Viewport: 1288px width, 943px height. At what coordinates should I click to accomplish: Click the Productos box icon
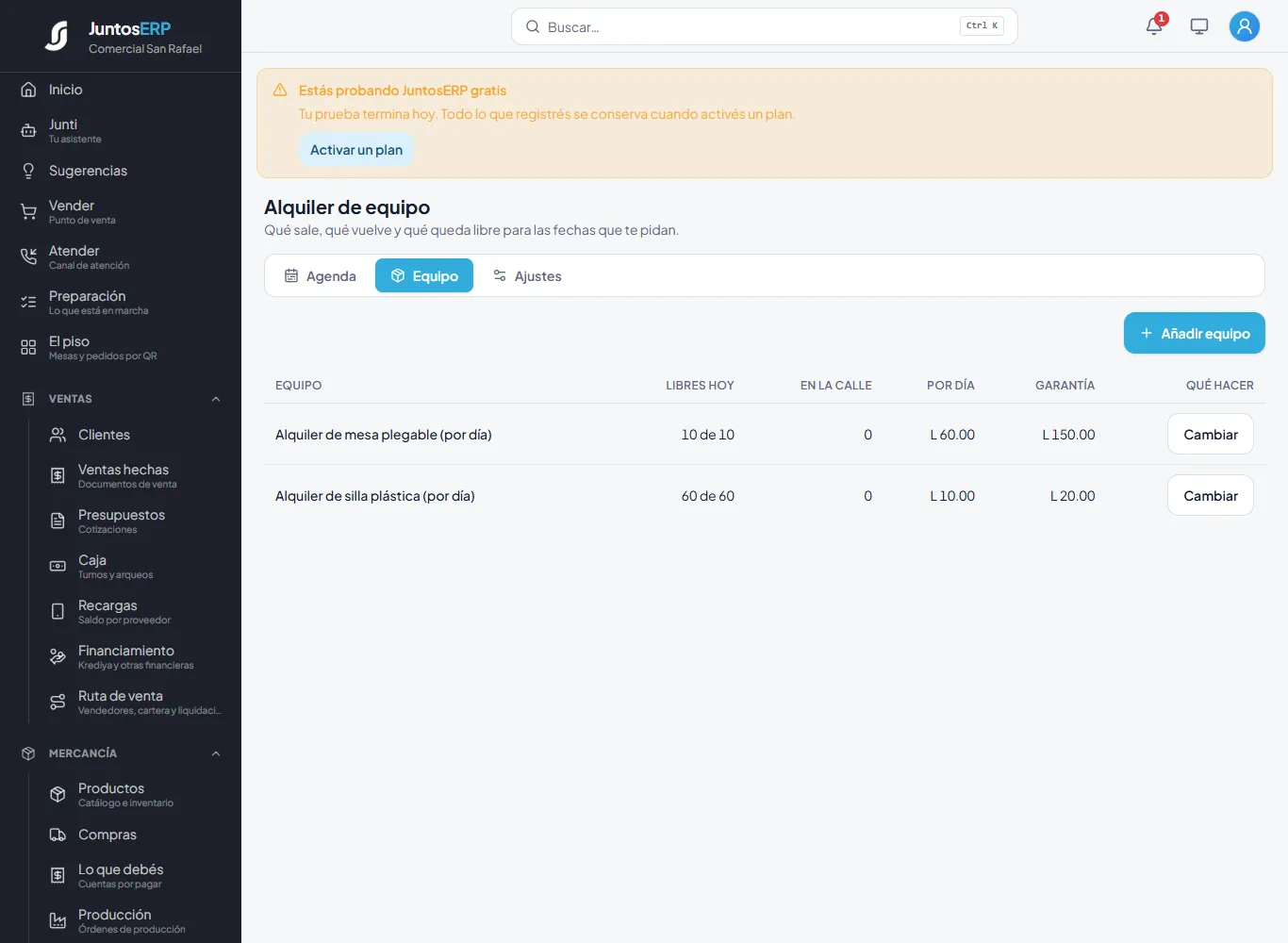(58, 795)
